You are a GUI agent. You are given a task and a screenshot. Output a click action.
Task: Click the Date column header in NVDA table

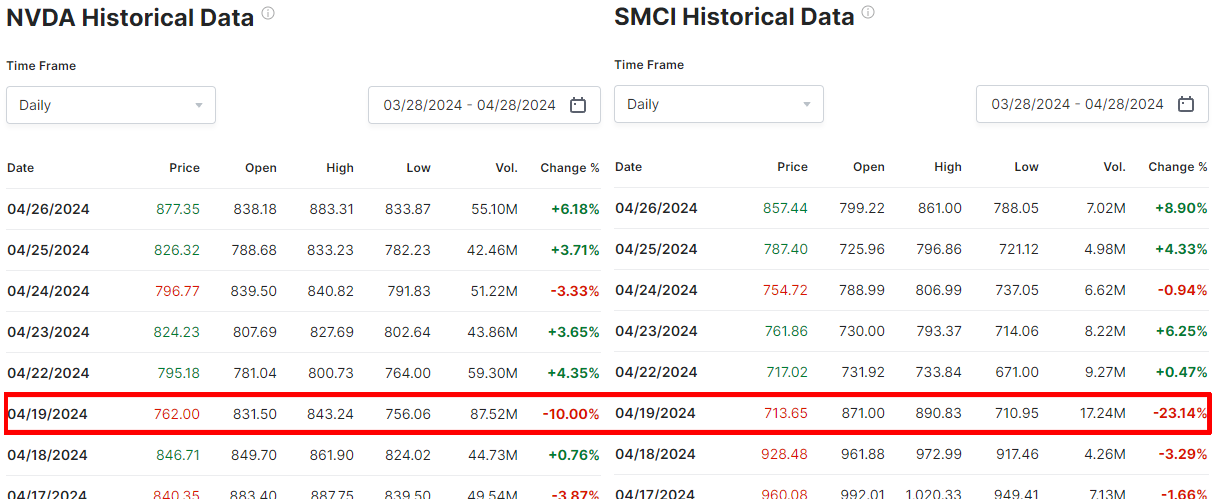pyautogui.click(x=20, y=168)
